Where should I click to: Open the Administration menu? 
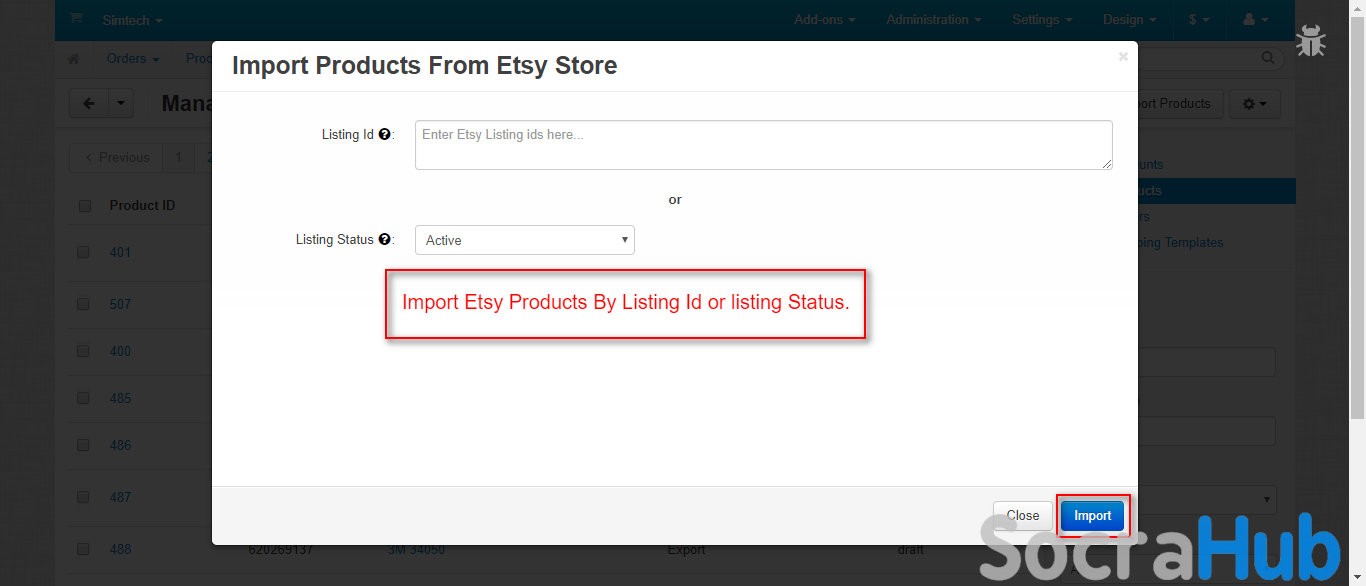tap(933, 20)
